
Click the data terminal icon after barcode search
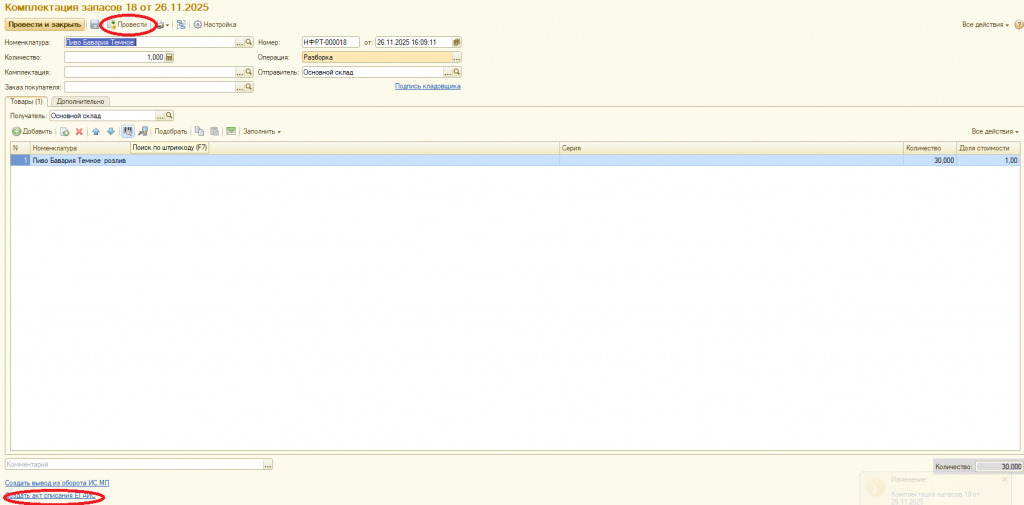click(x=142, y=131)
